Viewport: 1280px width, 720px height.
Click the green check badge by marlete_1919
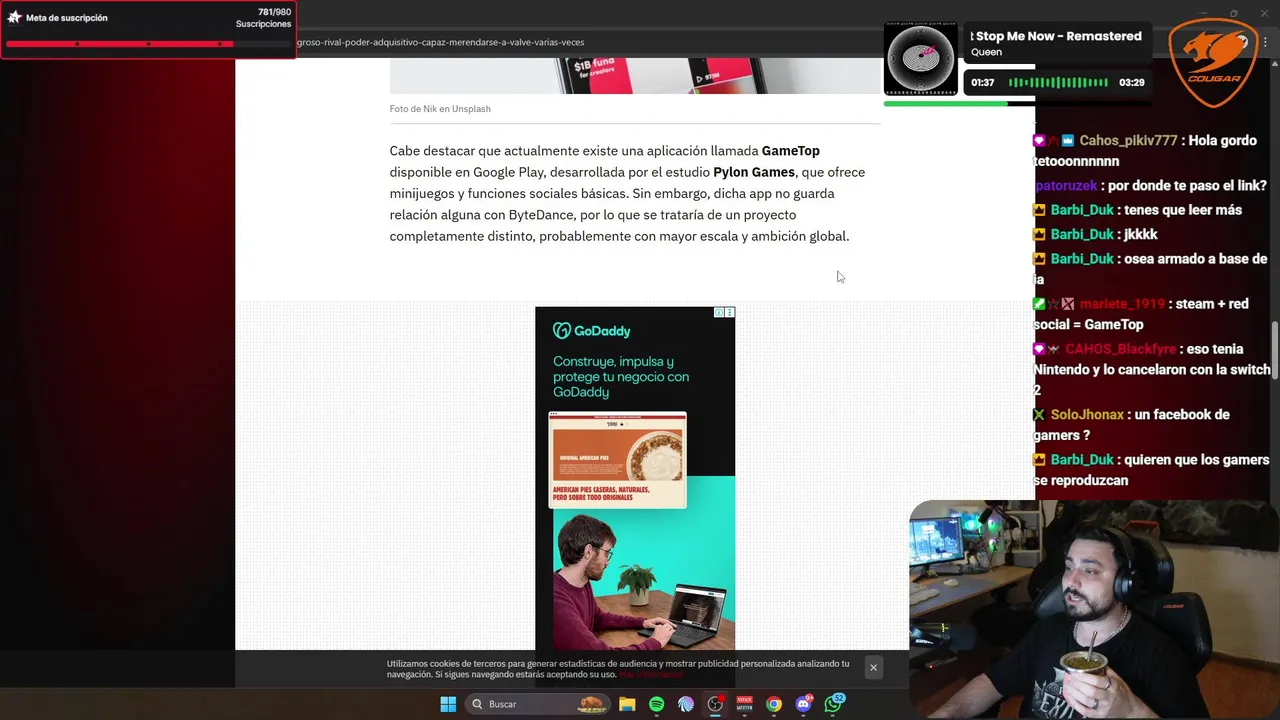[x=1040, y=304]
